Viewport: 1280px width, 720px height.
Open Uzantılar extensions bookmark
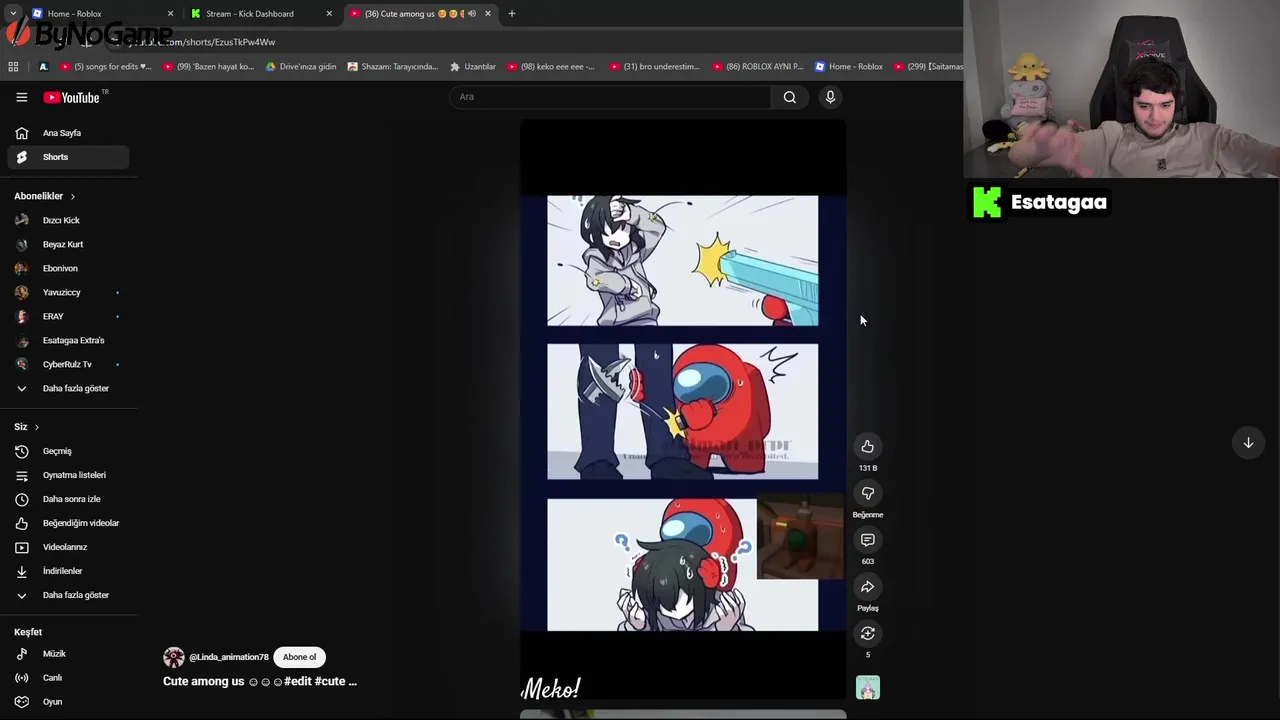pyautogui.click(x=473, y=67)
